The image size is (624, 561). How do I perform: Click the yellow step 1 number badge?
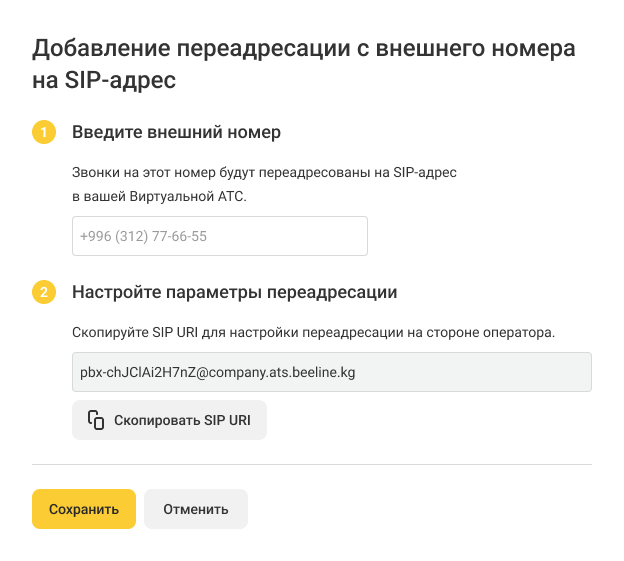(44, 132)
